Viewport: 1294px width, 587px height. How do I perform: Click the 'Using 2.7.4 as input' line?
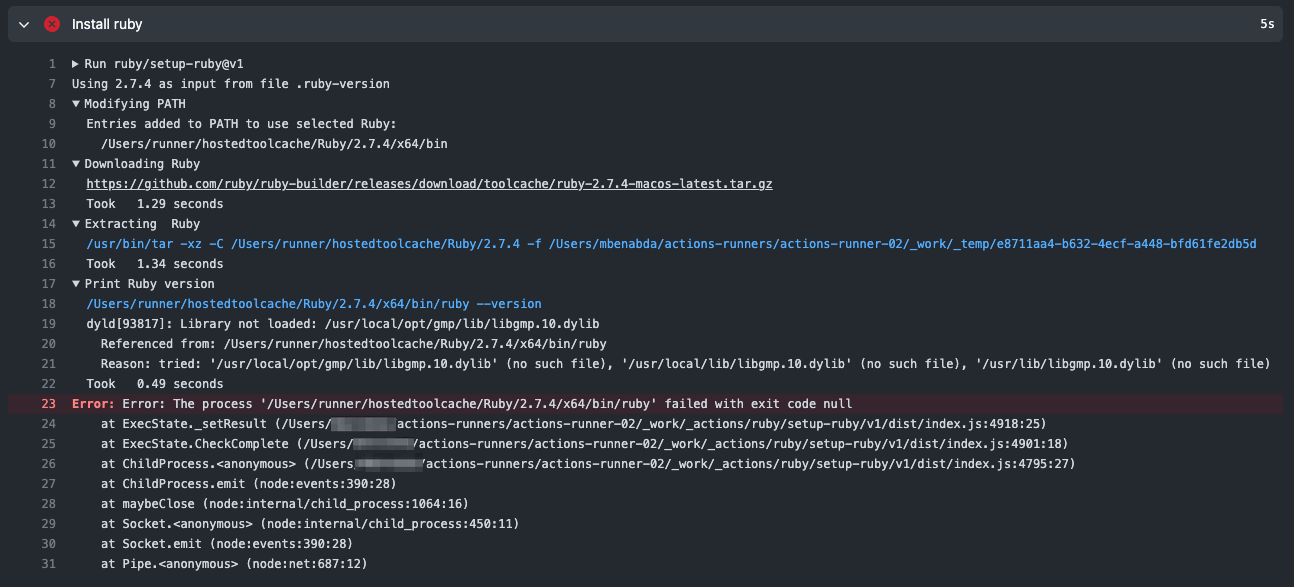231,84
